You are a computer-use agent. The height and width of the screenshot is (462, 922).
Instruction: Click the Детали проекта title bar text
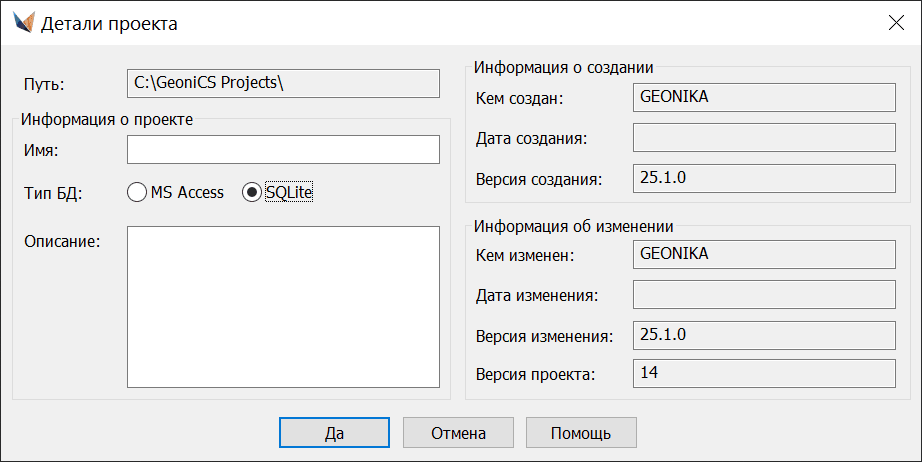109,23
